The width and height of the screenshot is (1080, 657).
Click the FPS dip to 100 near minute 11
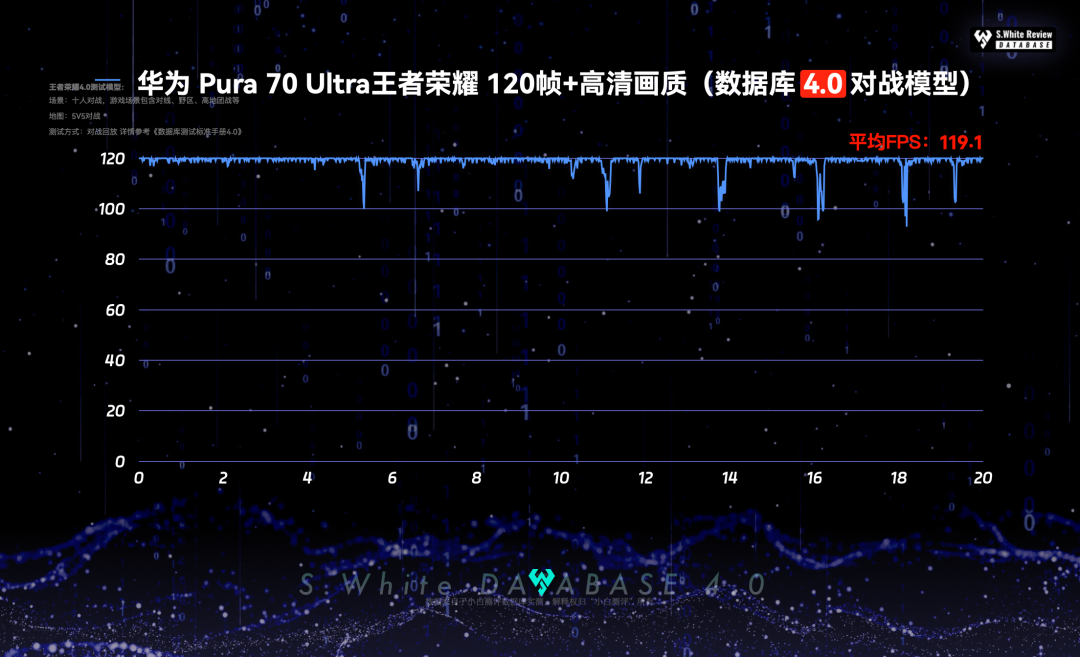tap(607, 186)
